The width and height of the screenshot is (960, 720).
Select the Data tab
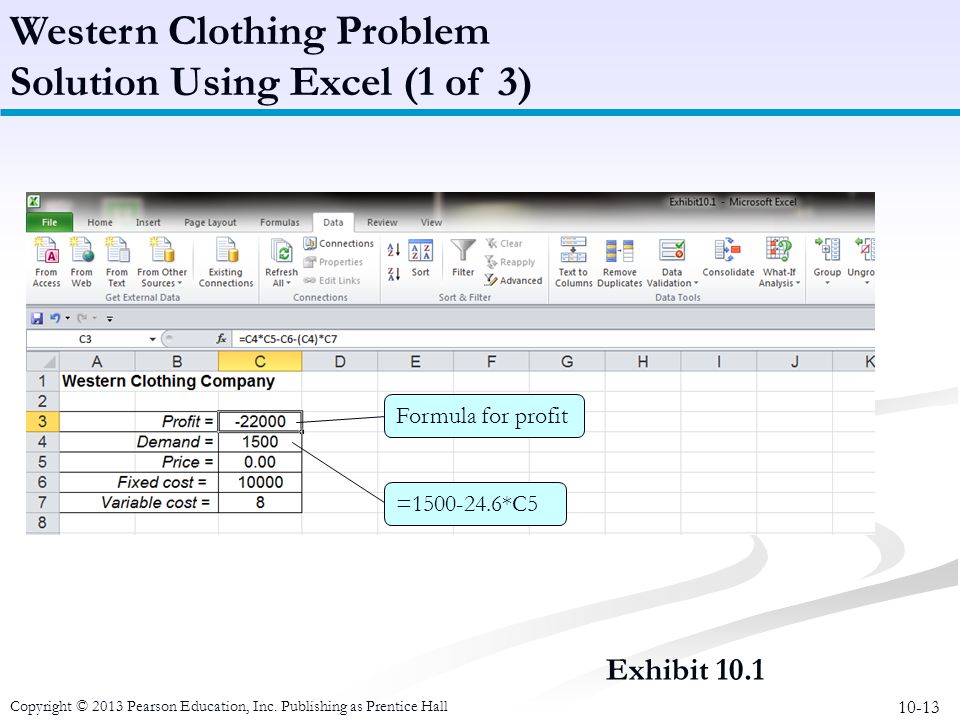(333, 222)
